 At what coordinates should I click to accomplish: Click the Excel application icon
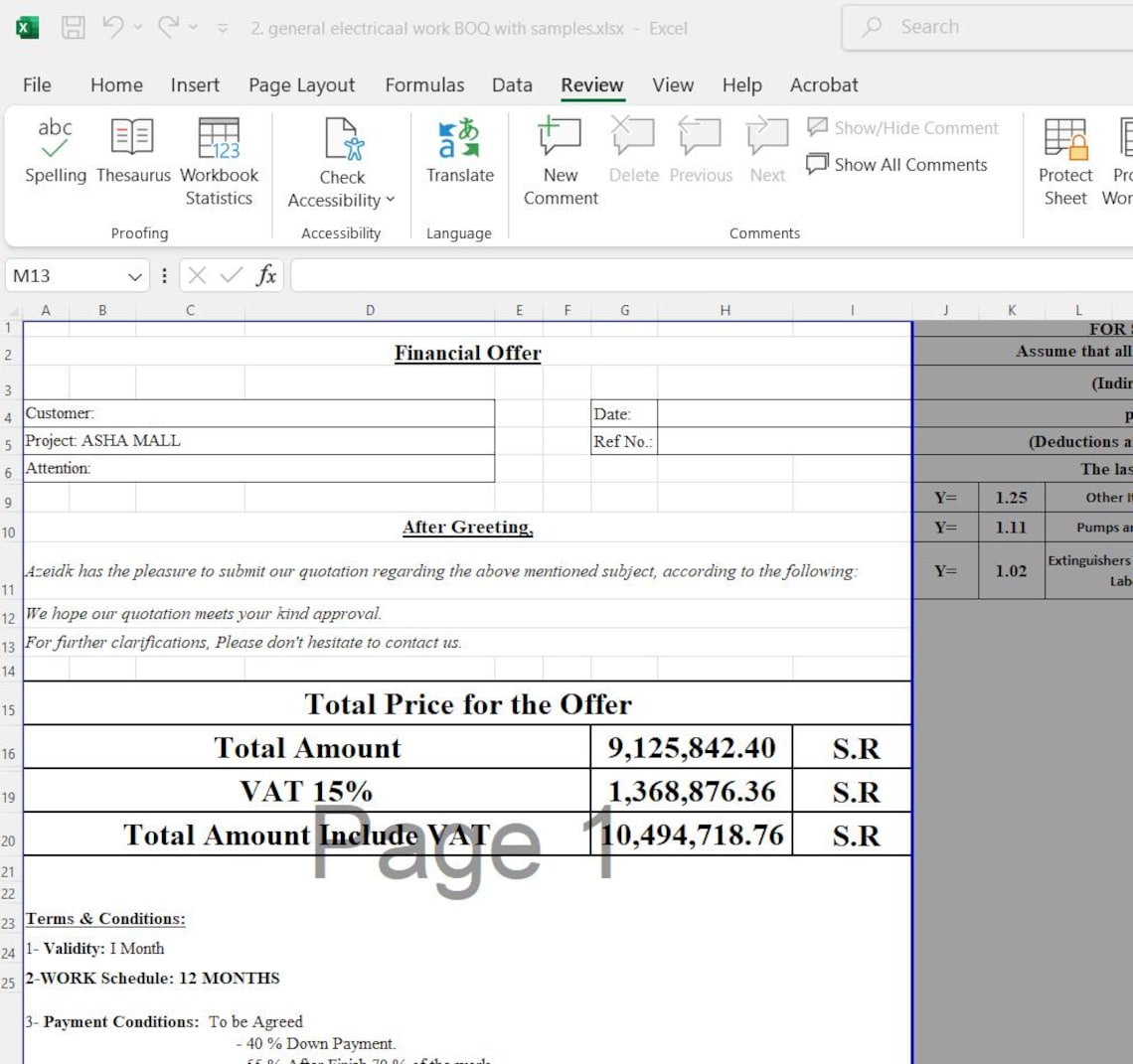(27, 28)
